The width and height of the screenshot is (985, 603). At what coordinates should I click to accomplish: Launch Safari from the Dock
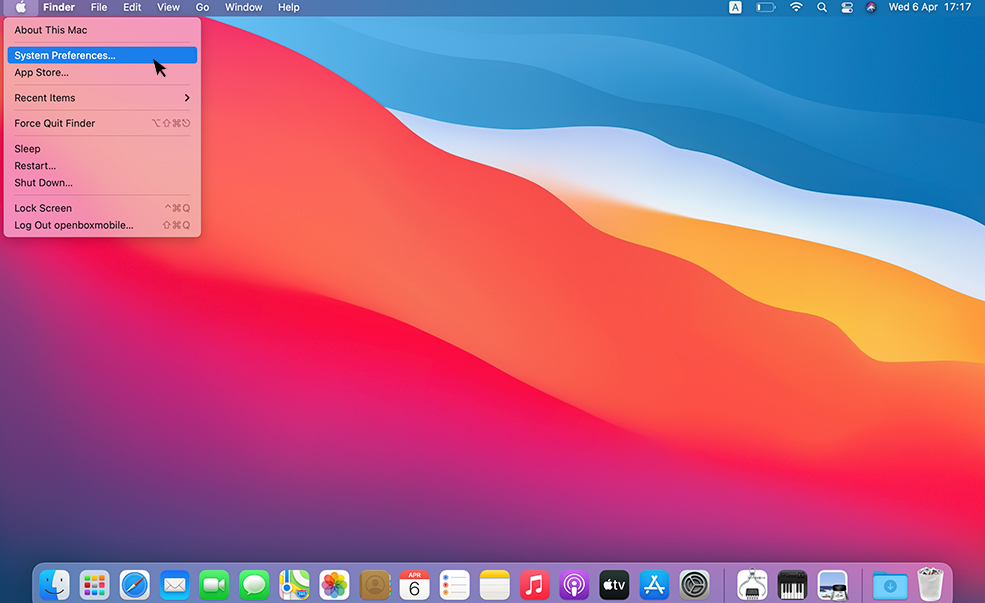click(134, 585)
